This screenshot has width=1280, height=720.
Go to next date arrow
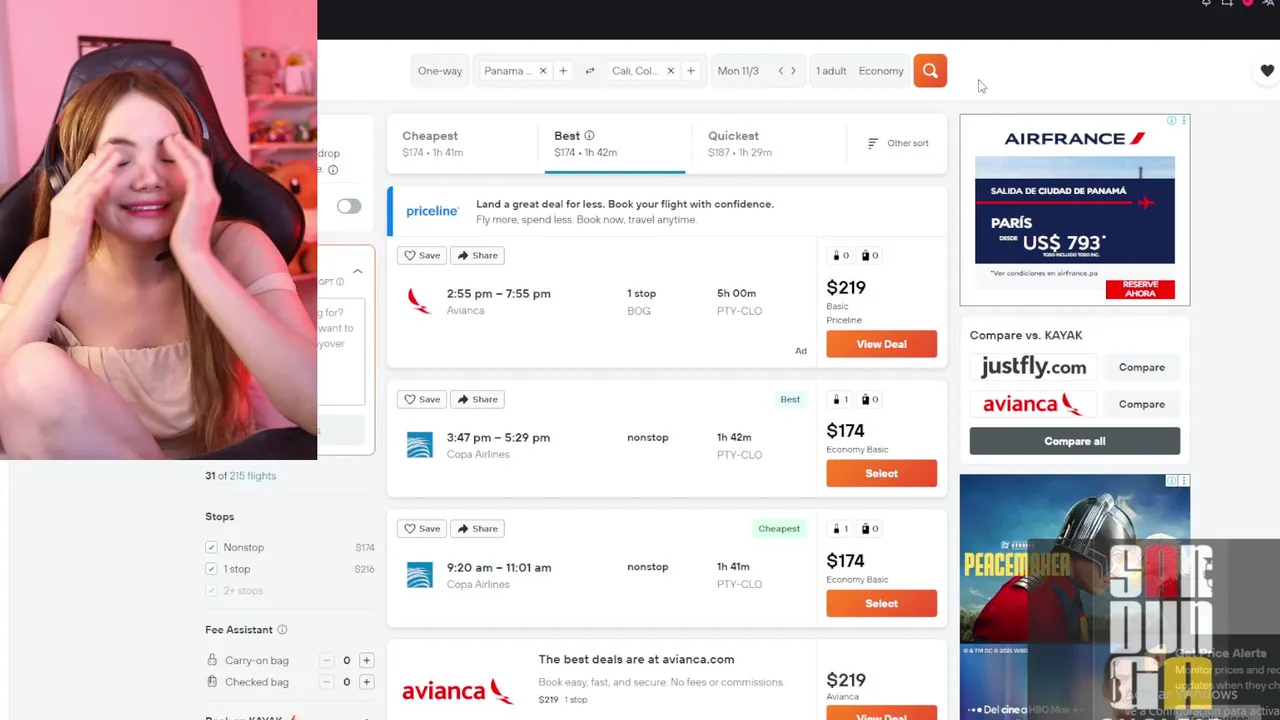[x=794, y=71]
